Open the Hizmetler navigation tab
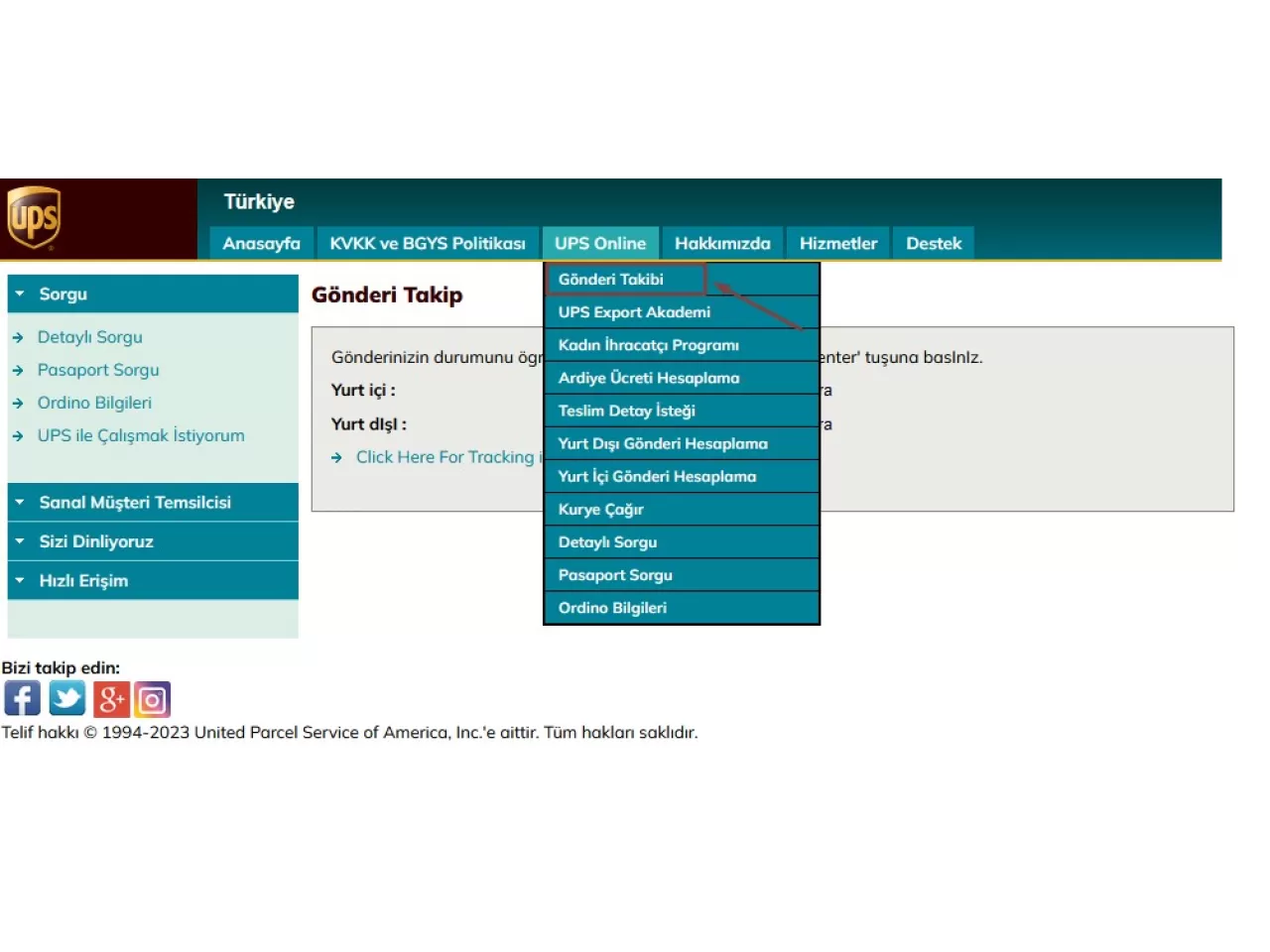 pyautogui.click(x=837, y=244)
